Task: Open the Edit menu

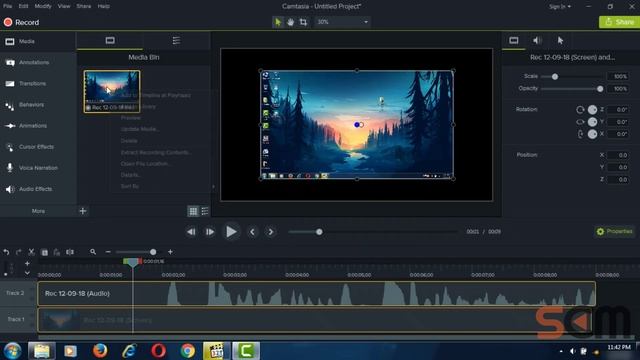Action: (x=23, y=7)
